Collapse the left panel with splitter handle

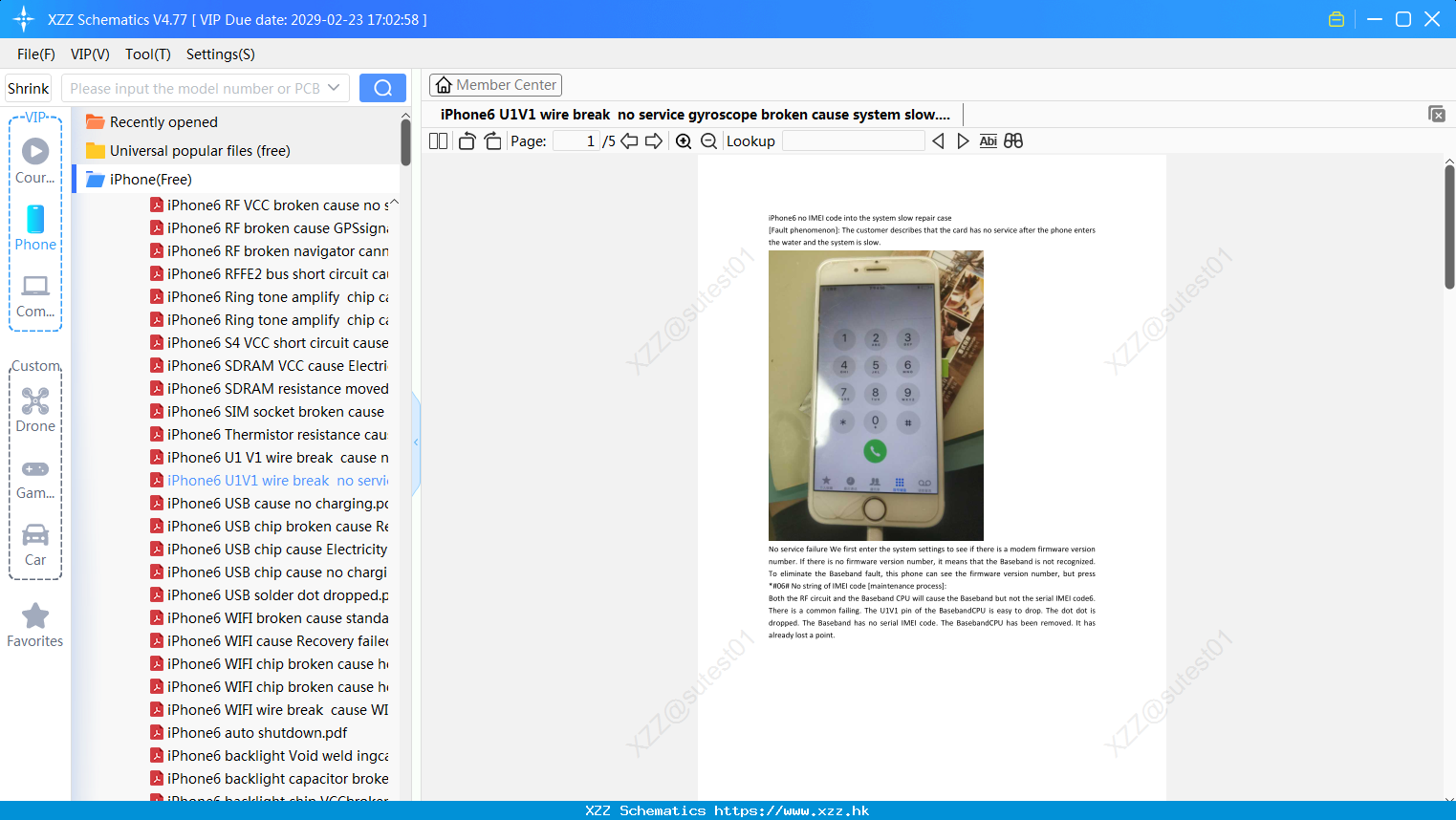pyautogui.click(x=416, y=442)
